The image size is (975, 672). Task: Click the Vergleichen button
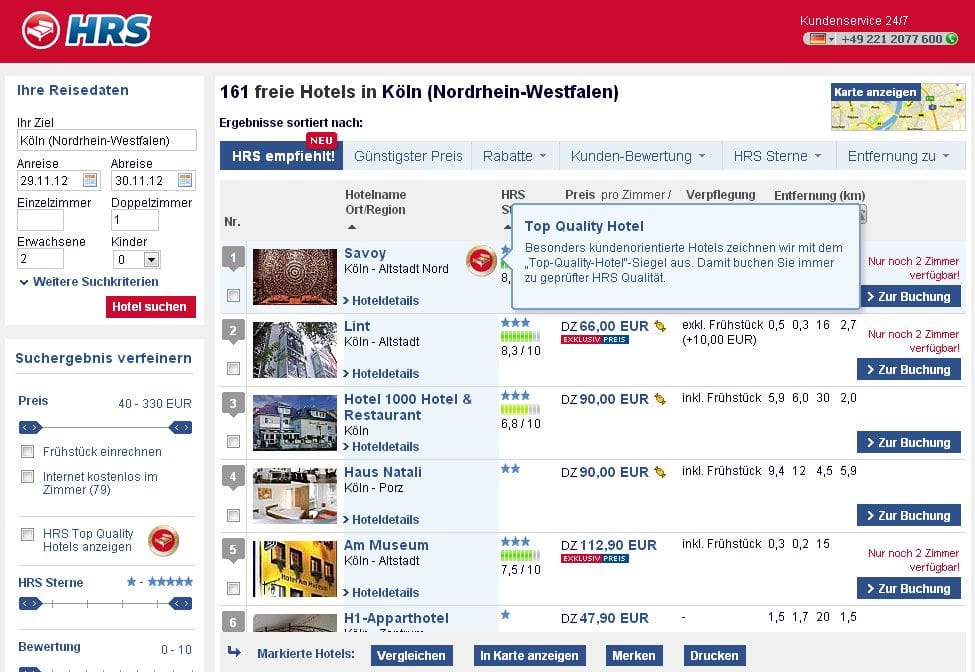[412, 655]
